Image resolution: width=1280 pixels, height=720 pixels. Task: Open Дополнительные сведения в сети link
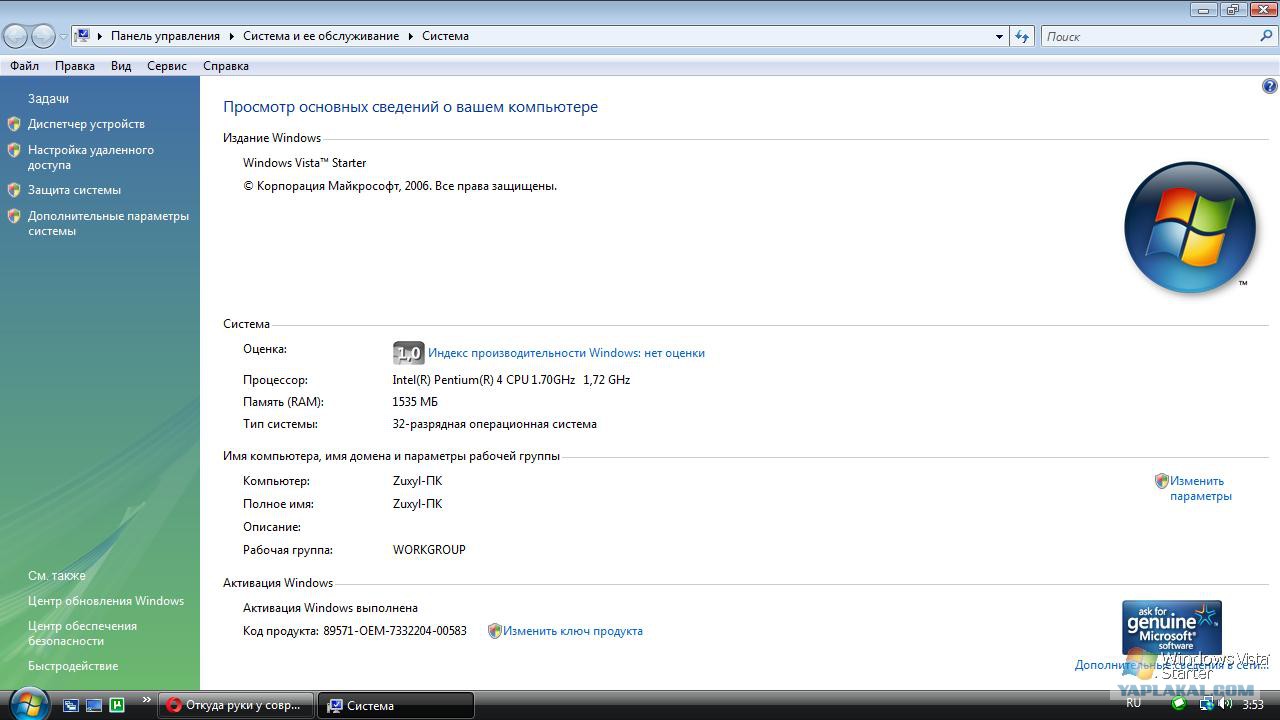click(1171, 664)
